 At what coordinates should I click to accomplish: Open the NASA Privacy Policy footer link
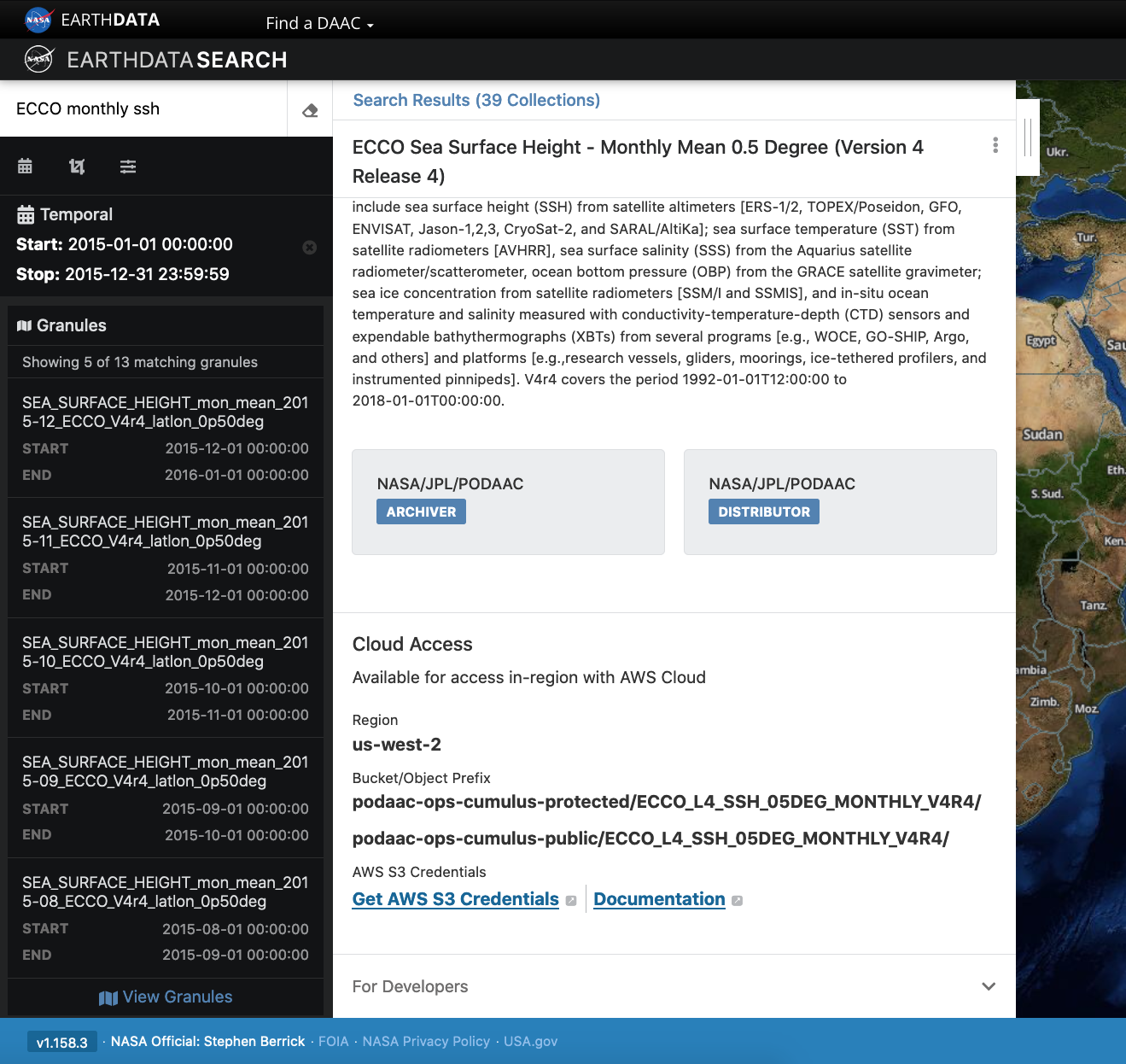426,1041
